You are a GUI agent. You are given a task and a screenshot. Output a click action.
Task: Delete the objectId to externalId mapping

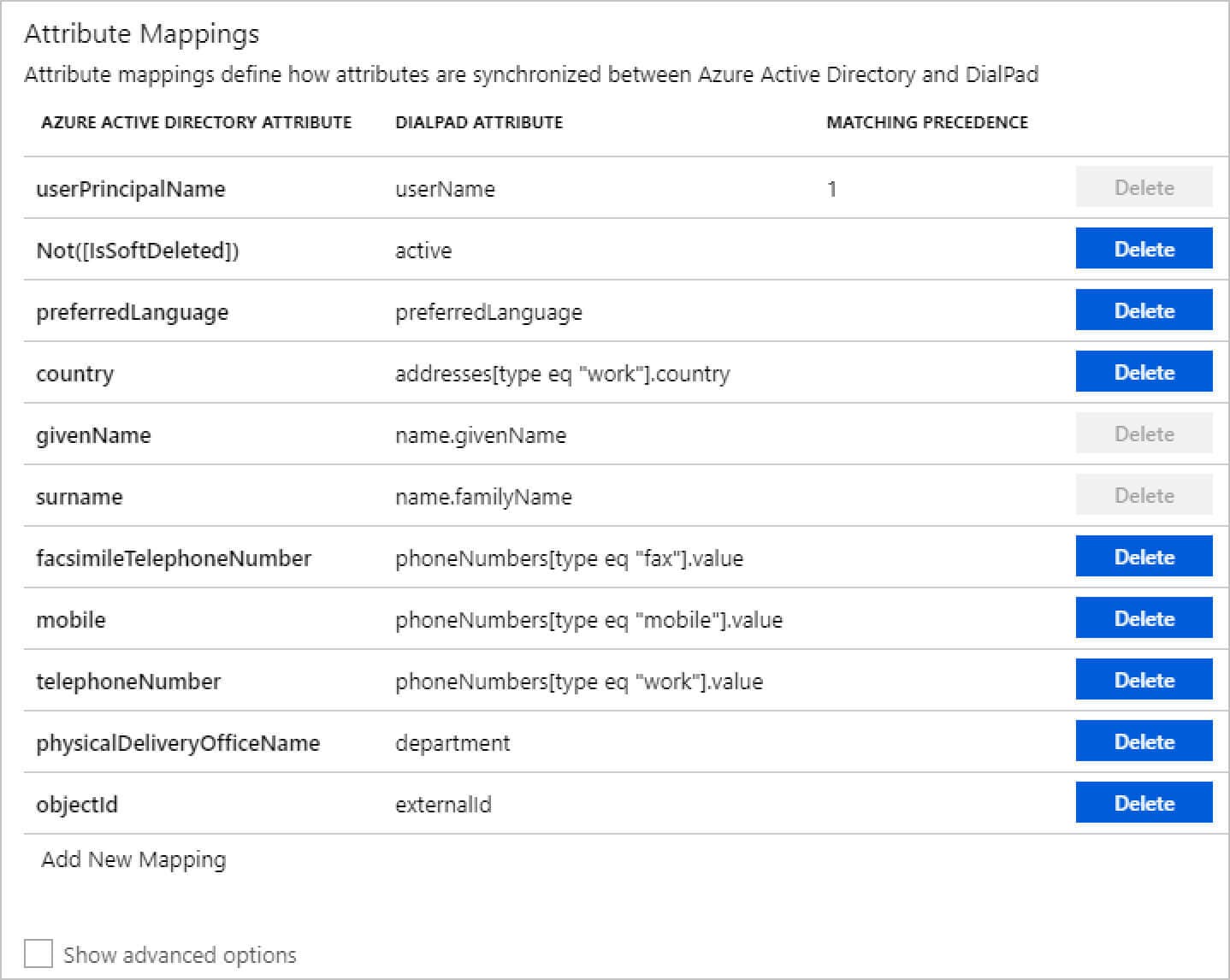[x=1144, y=803]
